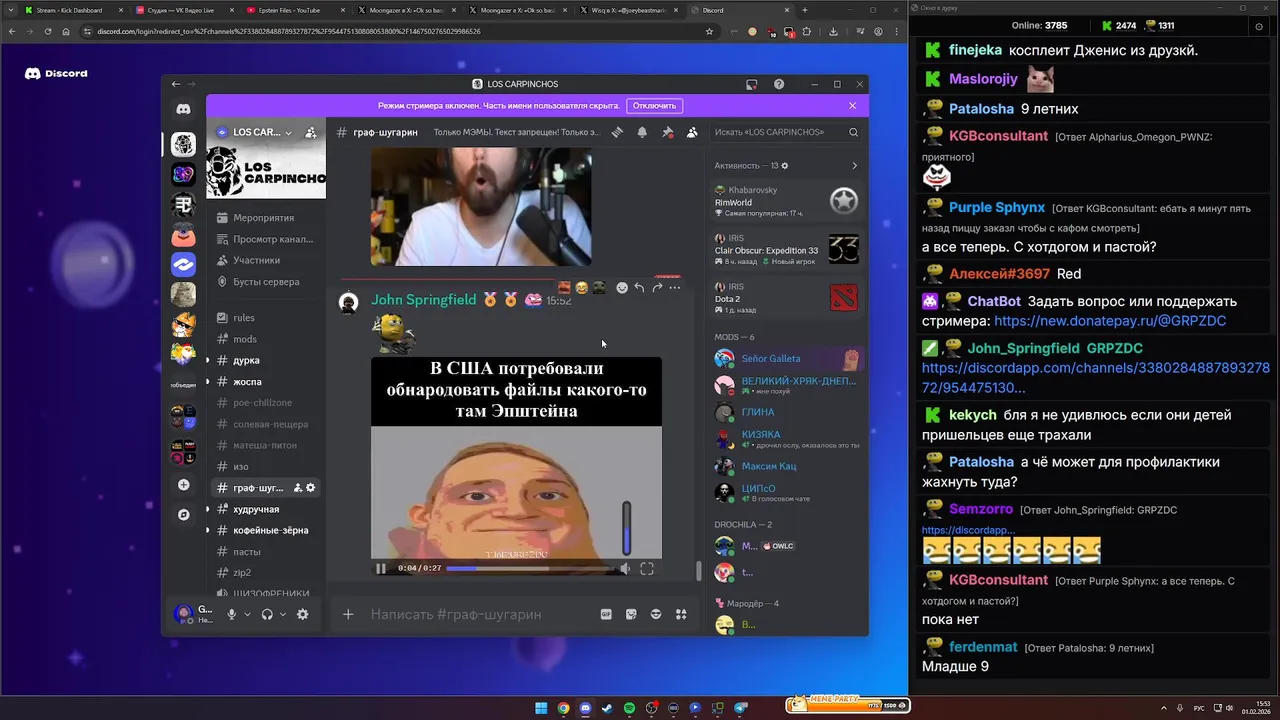Expand дурка channel threads arrow
The image size is (1280, 720).
click(x=208, y=360)
